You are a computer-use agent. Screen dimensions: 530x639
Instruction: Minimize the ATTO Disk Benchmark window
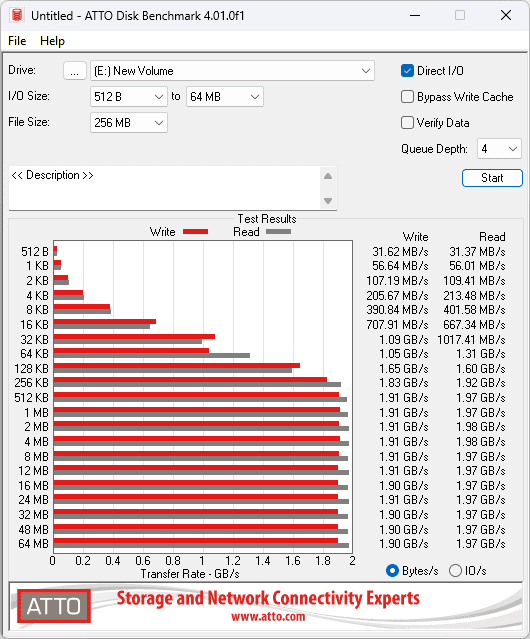point(415,15)
